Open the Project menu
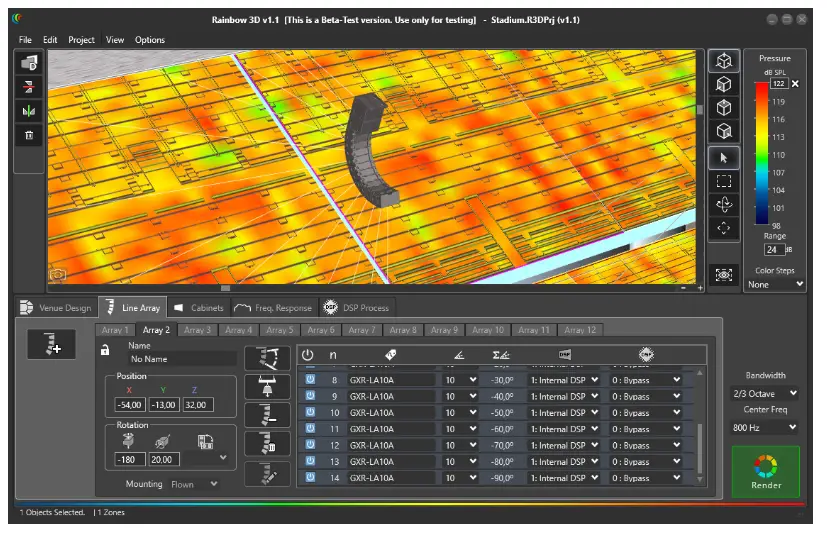The width and height of the screenshot is (827, 534). [x=81, y=40]
